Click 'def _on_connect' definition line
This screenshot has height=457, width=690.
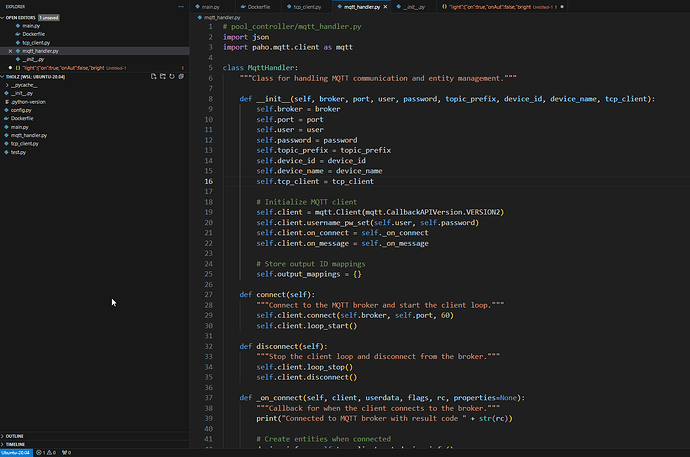point(382,398)
